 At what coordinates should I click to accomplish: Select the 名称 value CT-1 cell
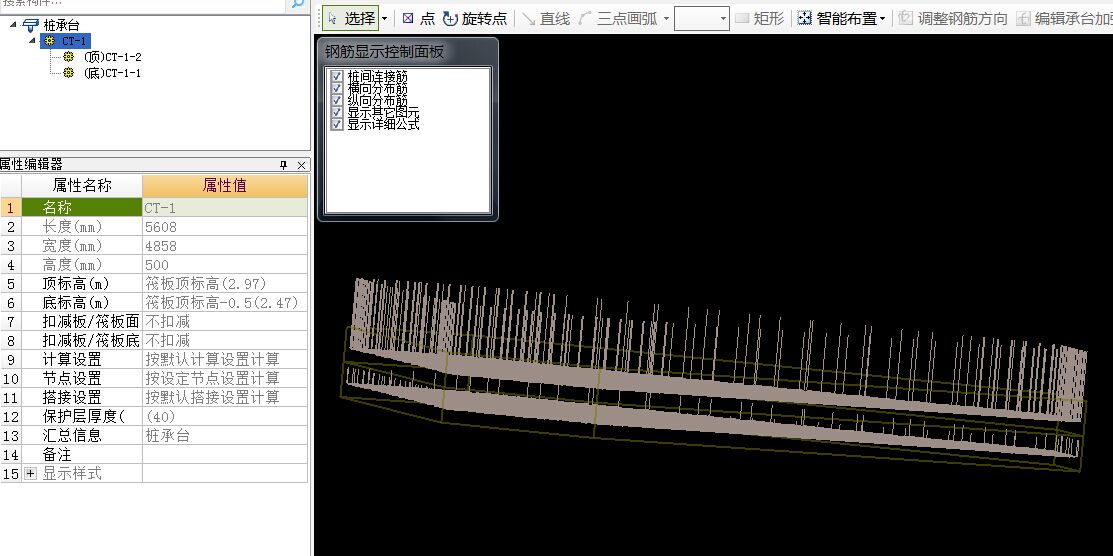225,208
